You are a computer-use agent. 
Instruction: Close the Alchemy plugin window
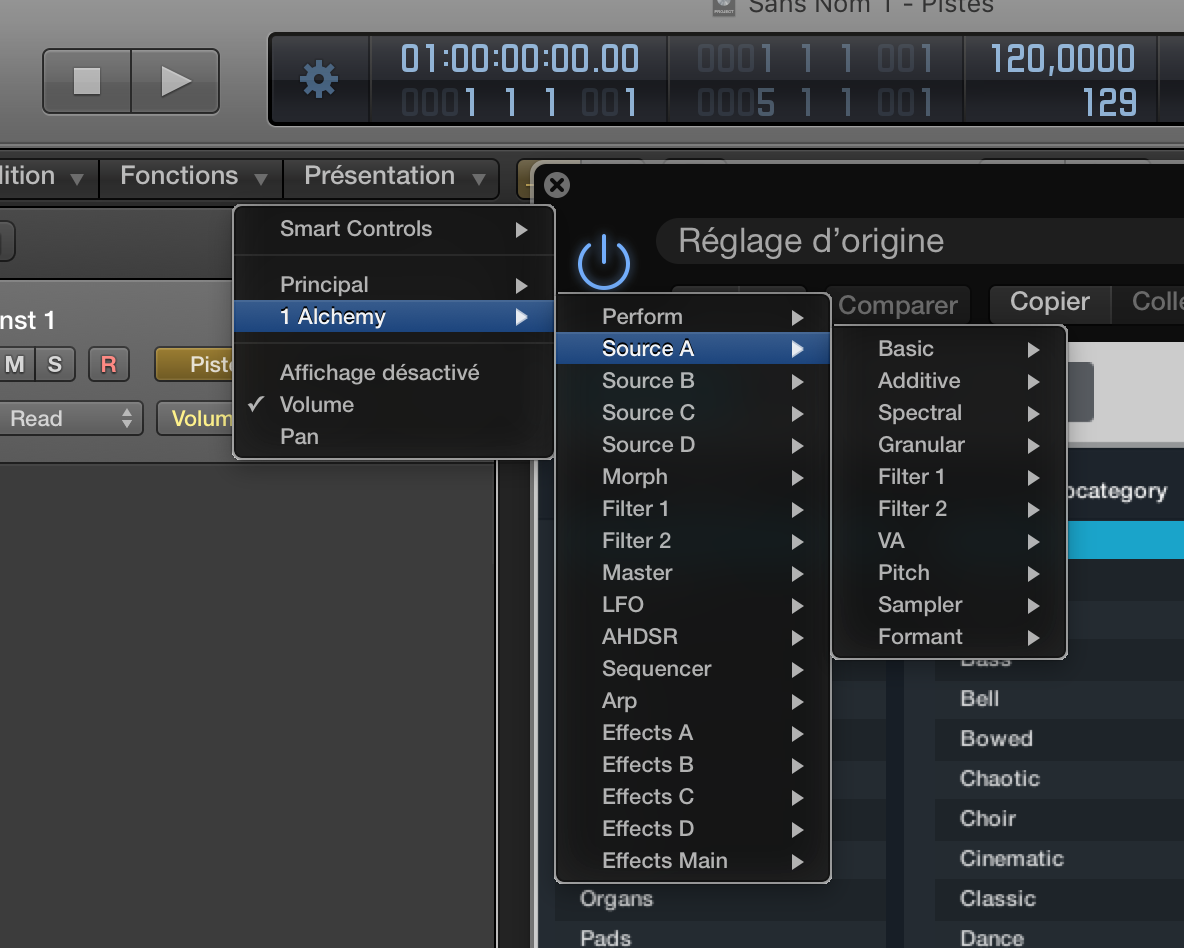pos(557,185)
